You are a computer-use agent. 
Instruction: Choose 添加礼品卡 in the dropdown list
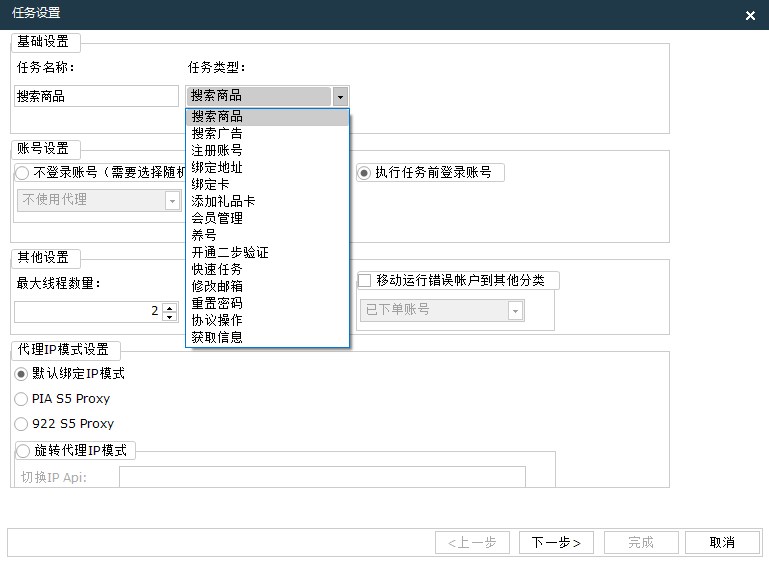point(267,201)
